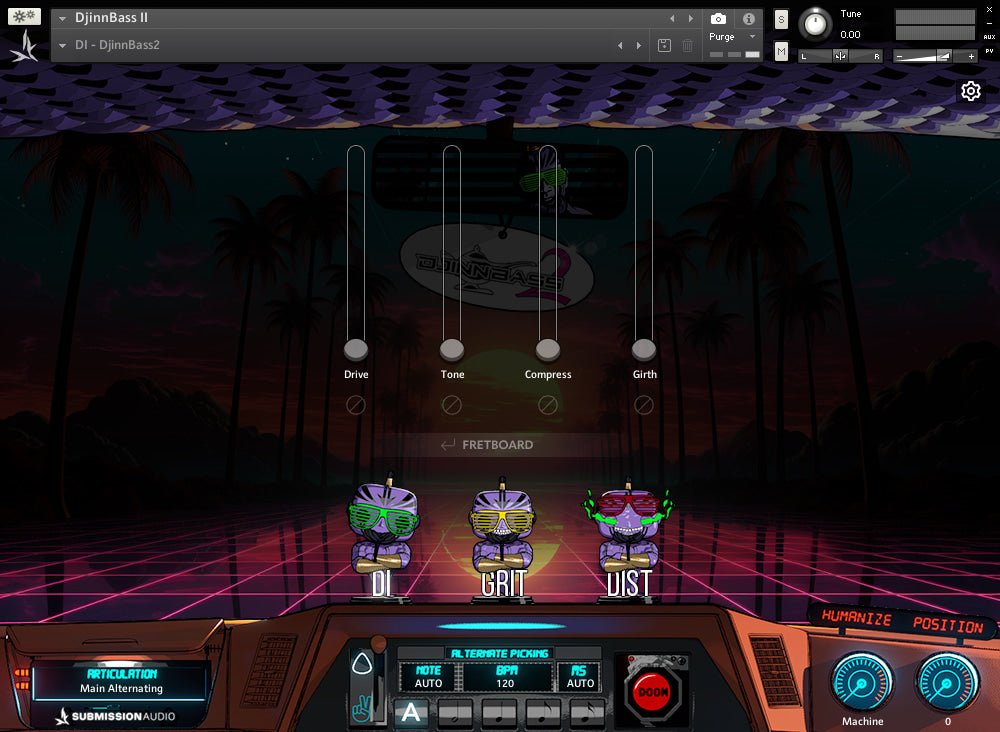
Task: Expand the DjinnBass II instrument dropdown
Action: (x=63, y=18)
